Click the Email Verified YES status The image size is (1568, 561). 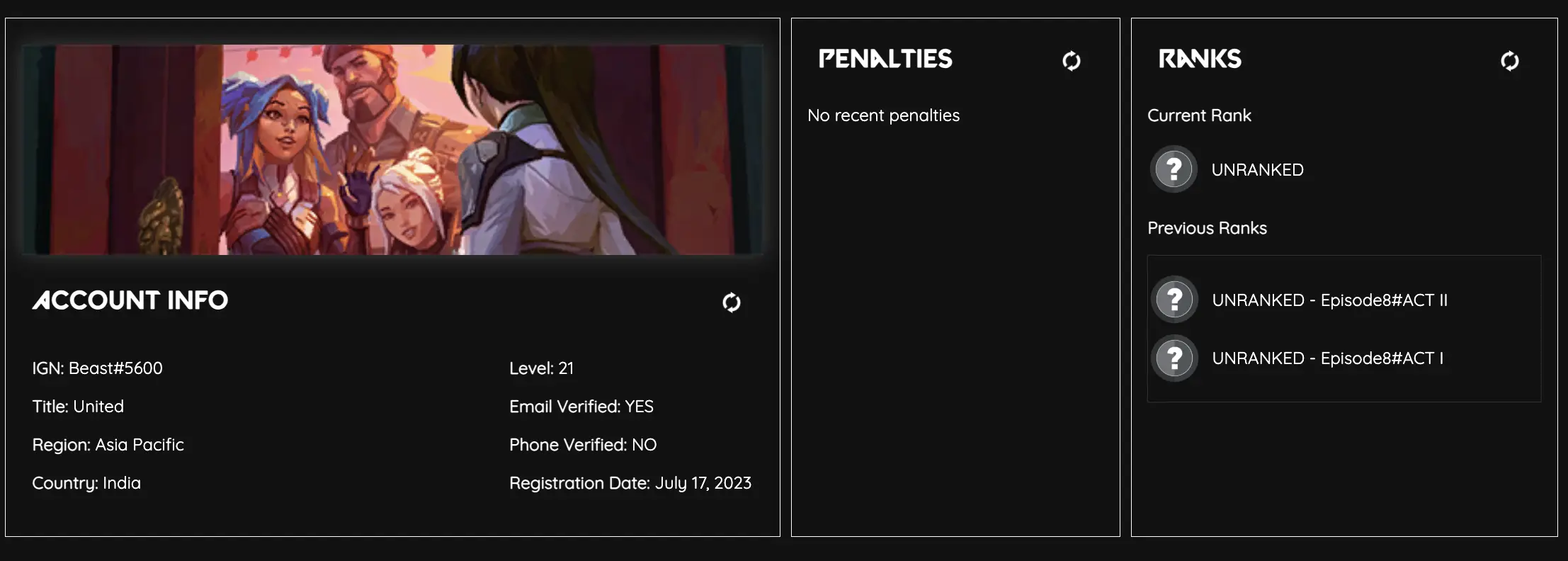click(581, 407)
